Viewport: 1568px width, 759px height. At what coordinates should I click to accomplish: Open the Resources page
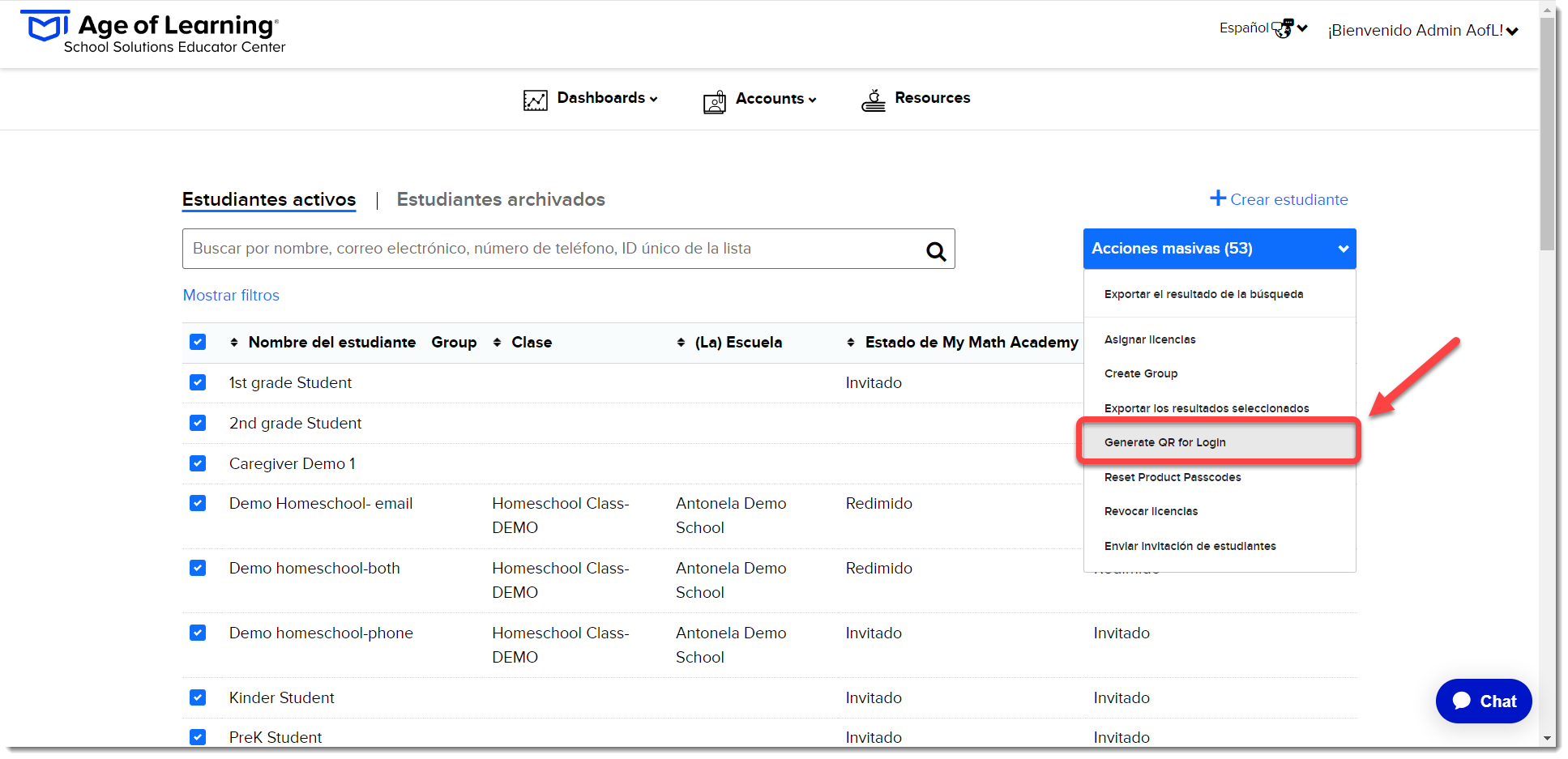(932, 98)
